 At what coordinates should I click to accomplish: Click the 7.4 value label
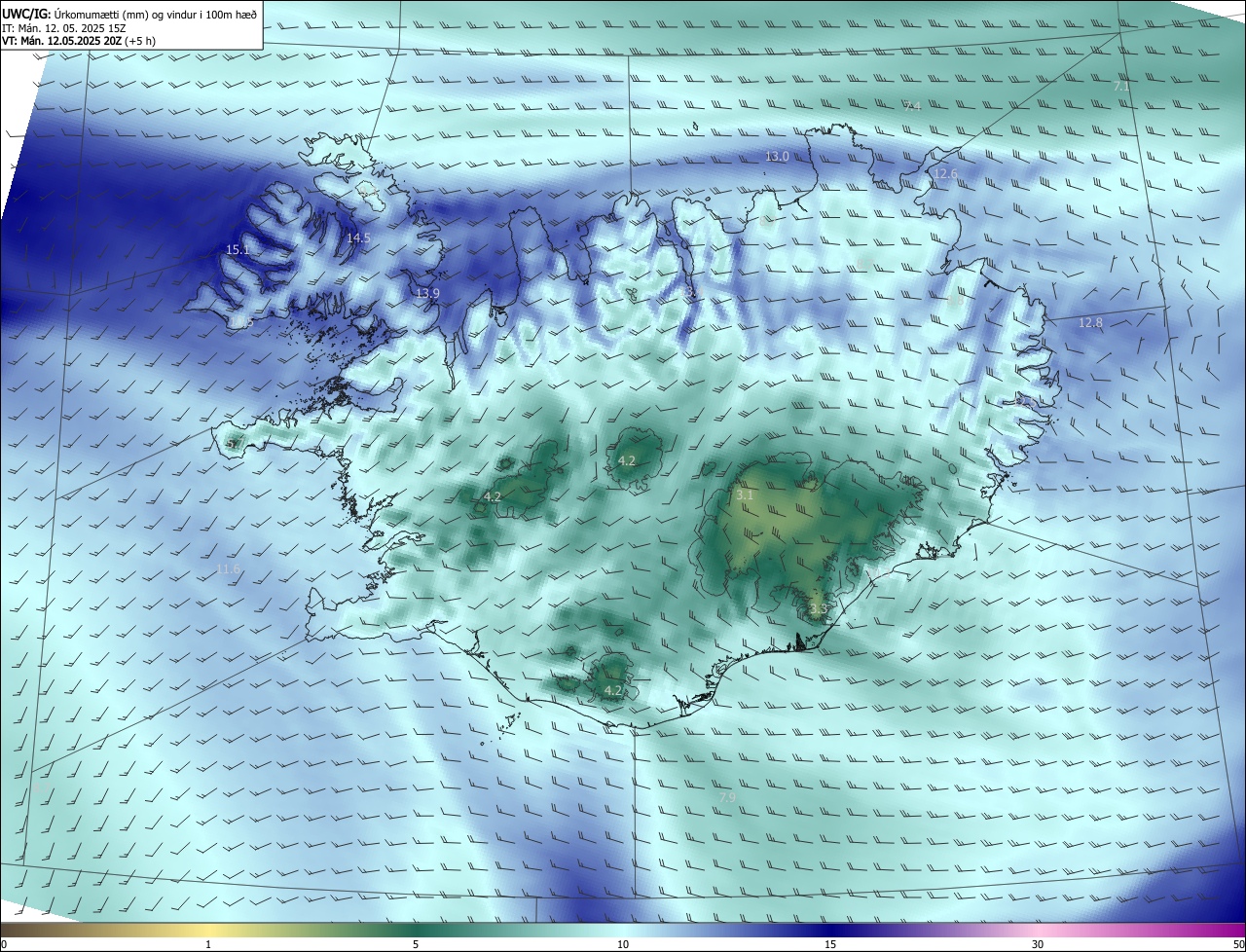pos(912,106)
